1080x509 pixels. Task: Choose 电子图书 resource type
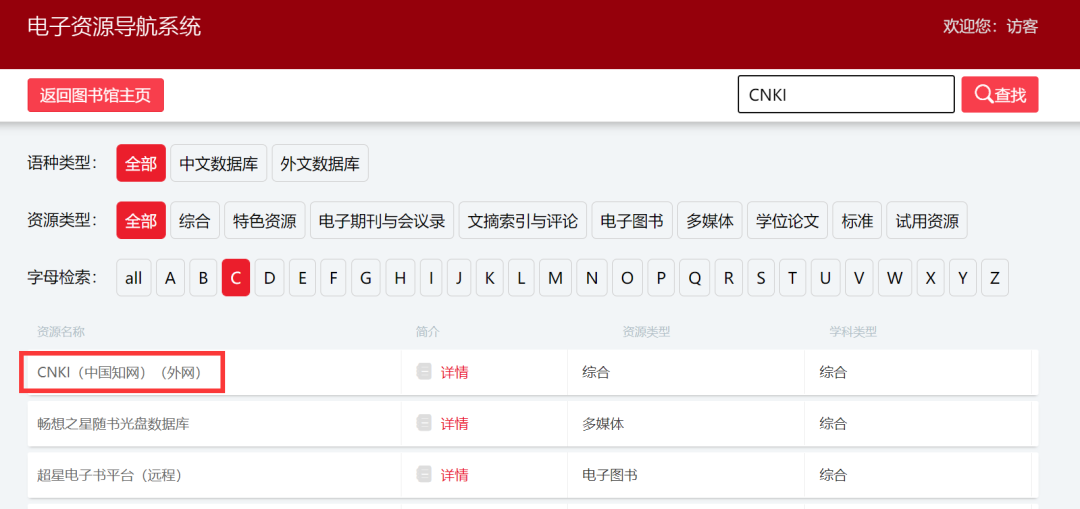[x=632, y=221]
